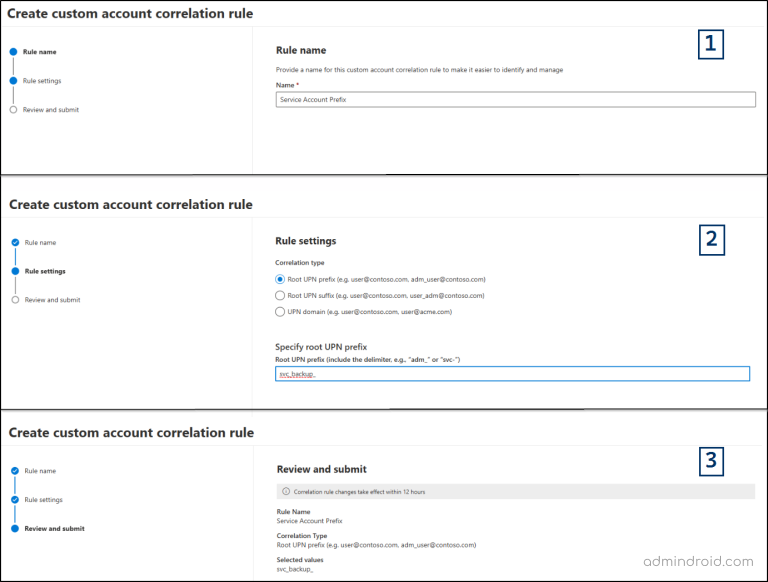Click the 'Selected values' label
The width and height of the screenshot is (768, 582).
pos(300,559)
